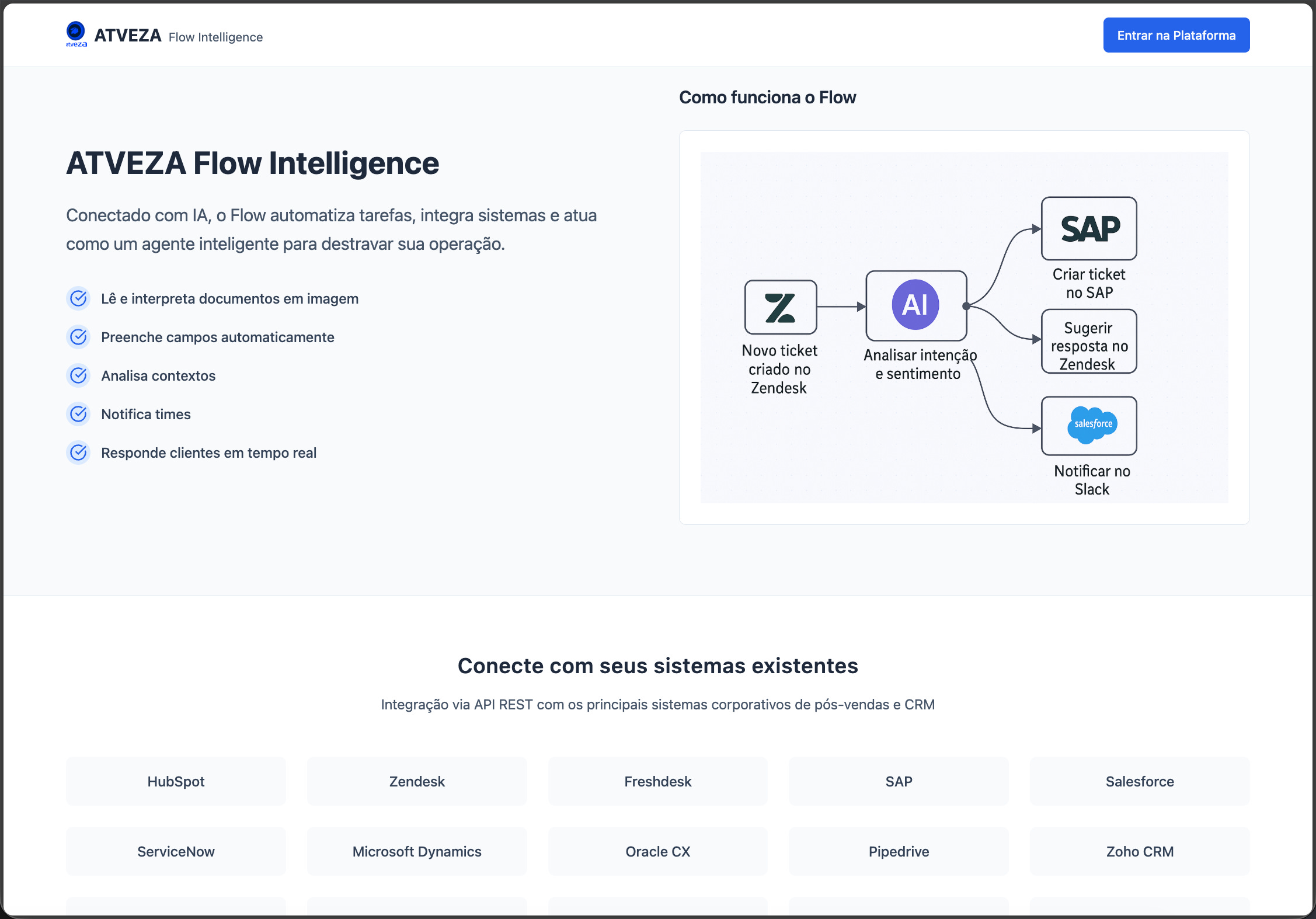Click check icon beside 'Analisa contextos'
The image size is (1316, 919).
[x=78, y=375]
